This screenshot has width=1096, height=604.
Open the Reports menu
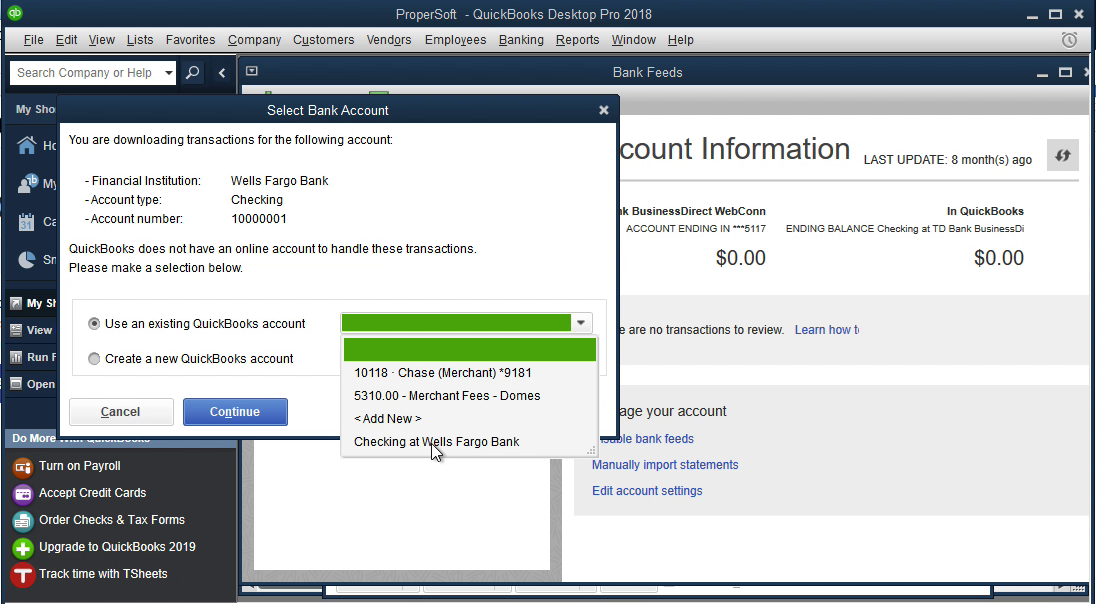(577, 40)
